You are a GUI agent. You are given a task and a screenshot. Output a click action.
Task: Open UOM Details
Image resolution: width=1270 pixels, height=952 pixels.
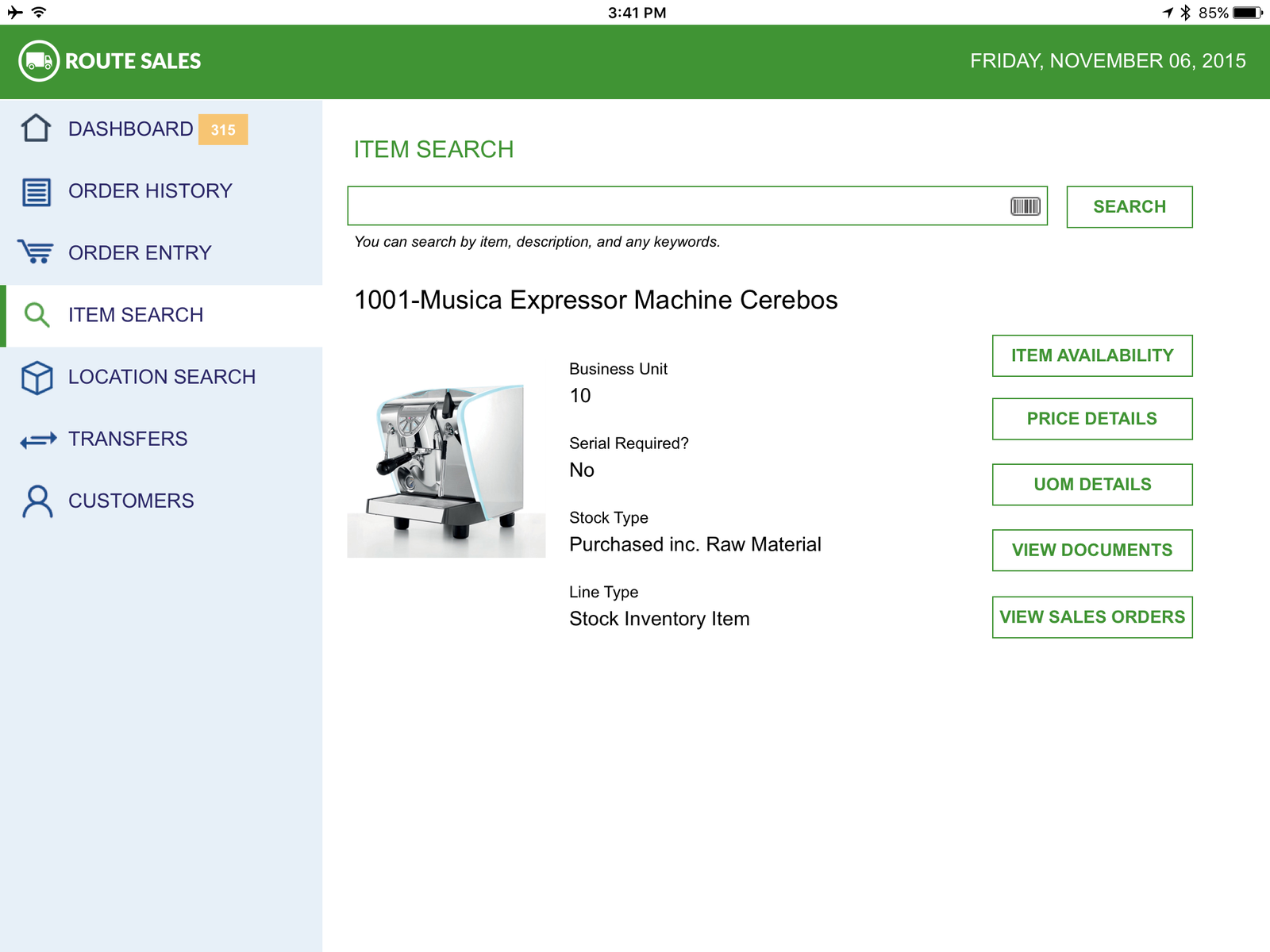[1092, 485]
